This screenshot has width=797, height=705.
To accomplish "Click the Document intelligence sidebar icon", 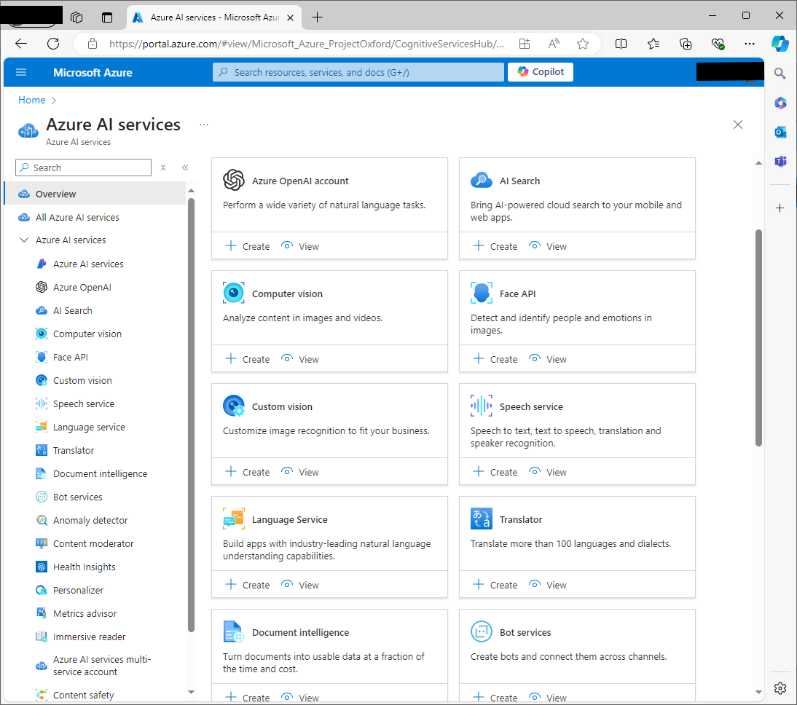I will click(41, 474).
